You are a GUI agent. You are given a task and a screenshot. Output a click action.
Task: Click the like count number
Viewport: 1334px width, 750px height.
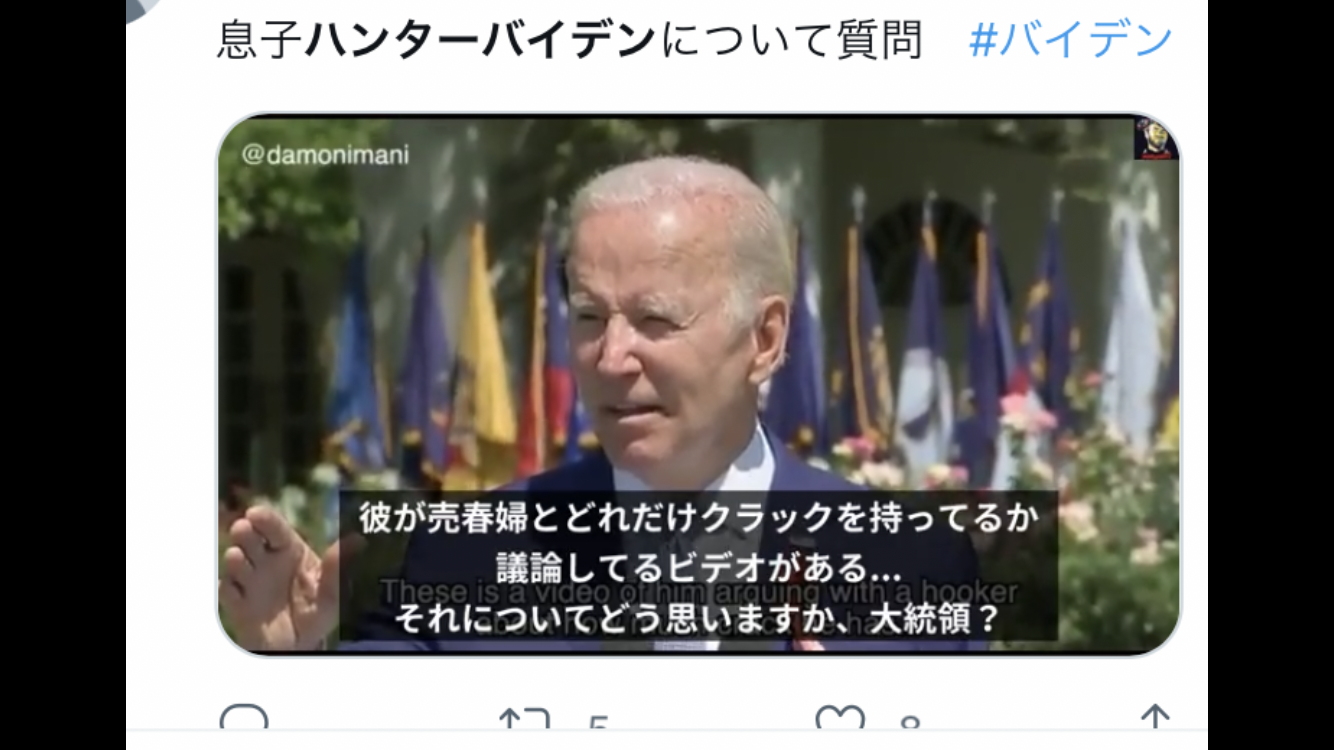(909, 724)
